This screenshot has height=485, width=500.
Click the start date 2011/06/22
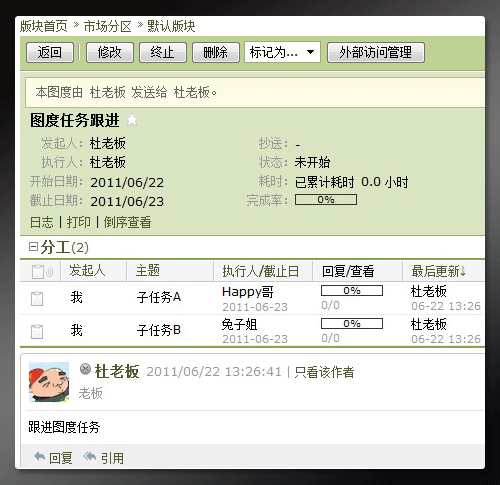(x=127, y=182)
